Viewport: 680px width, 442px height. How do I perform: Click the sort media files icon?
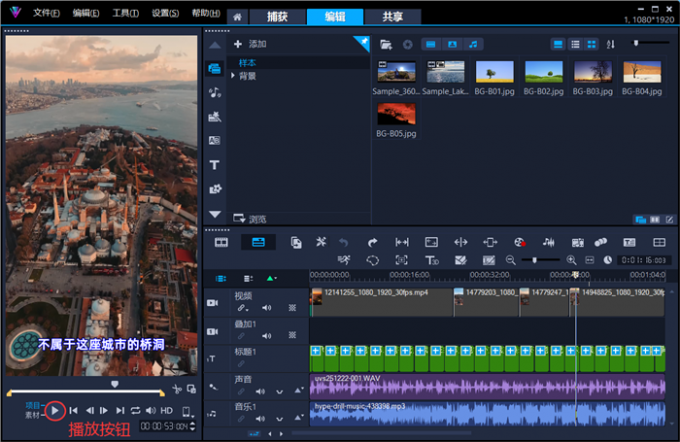[x=611, y=45]
